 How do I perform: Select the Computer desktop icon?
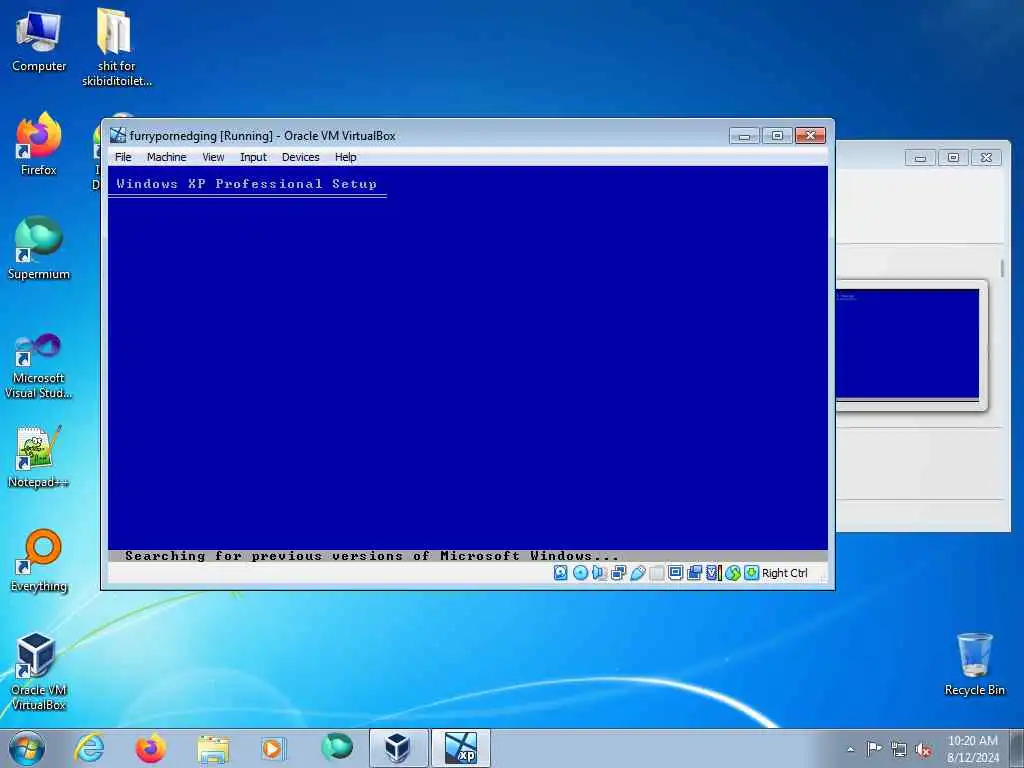[39, 42]
